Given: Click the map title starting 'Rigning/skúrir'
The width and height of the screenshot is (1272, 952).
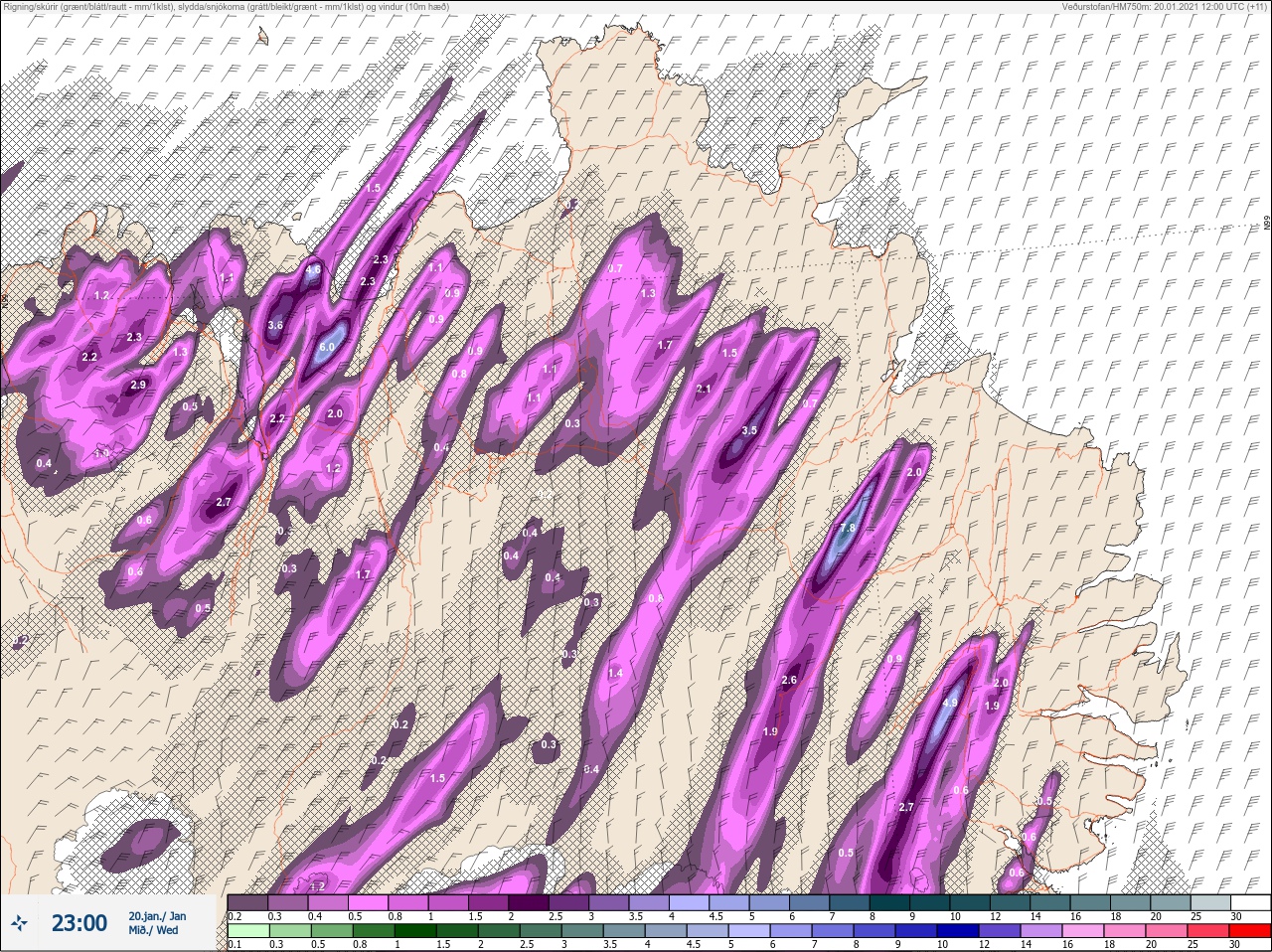Looking at the screenshot, I should coord(225,7).
